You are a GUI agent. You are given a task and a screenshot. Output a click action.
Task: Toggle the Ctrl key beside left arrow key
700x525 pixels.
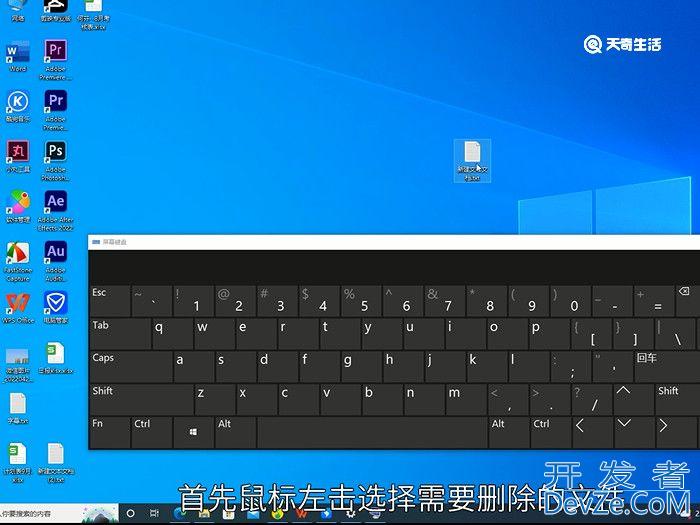tap(550, 432)
